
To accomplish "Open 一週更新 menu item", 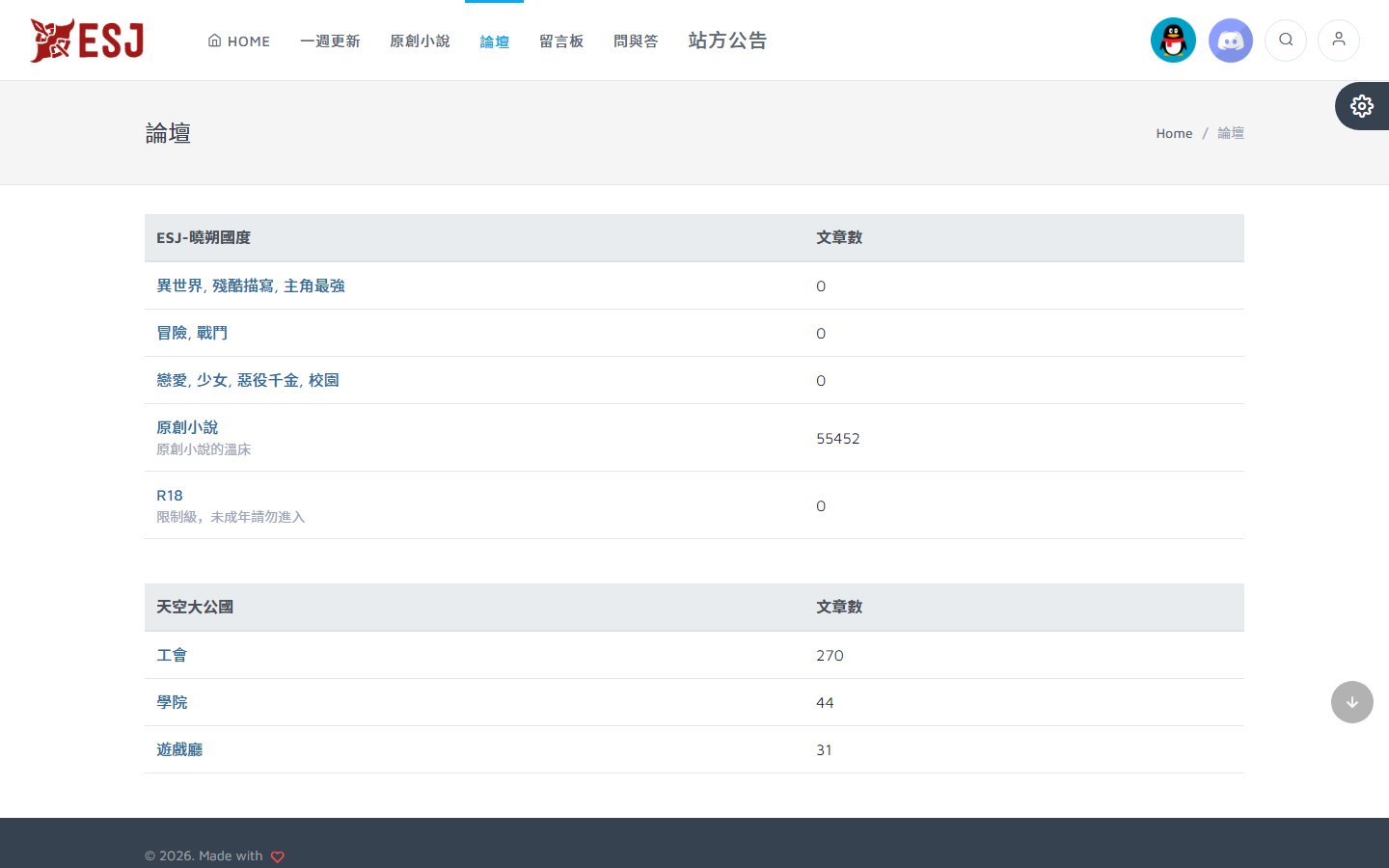I will pos(330,41).
